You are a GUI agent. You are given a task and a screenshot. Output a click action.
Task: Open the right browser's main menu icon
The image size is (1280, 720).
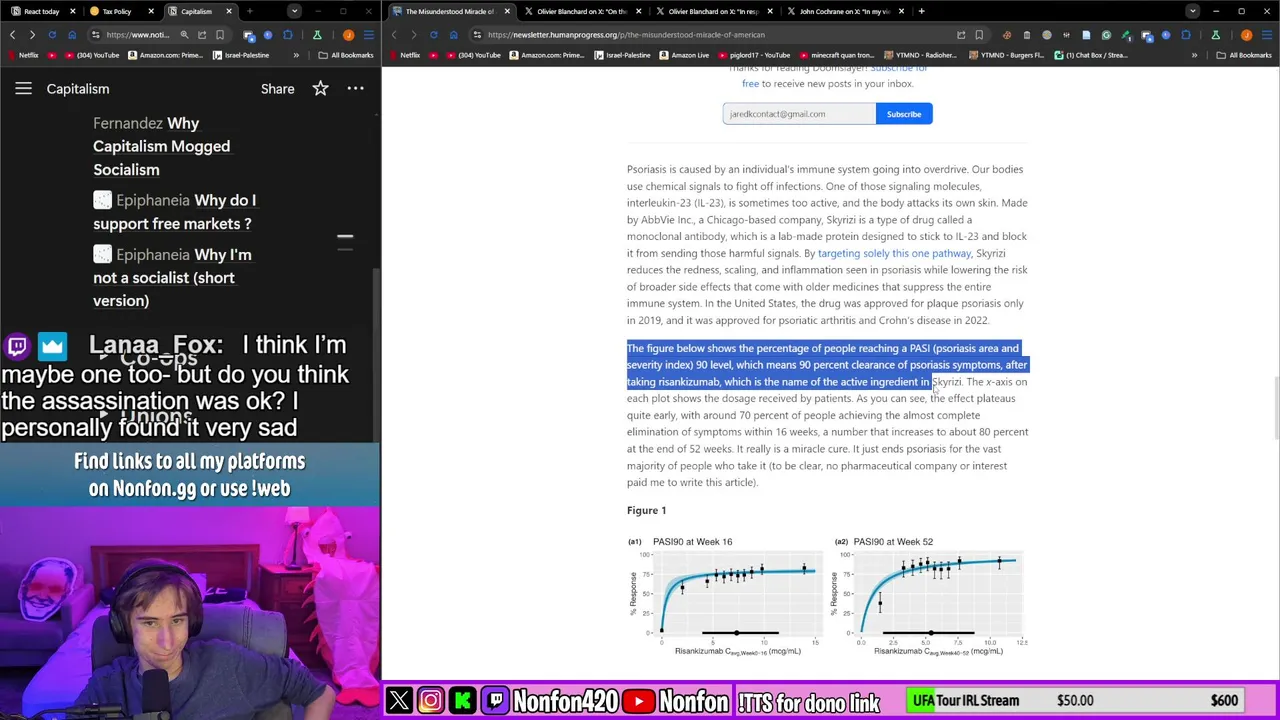click(1266, 35)
